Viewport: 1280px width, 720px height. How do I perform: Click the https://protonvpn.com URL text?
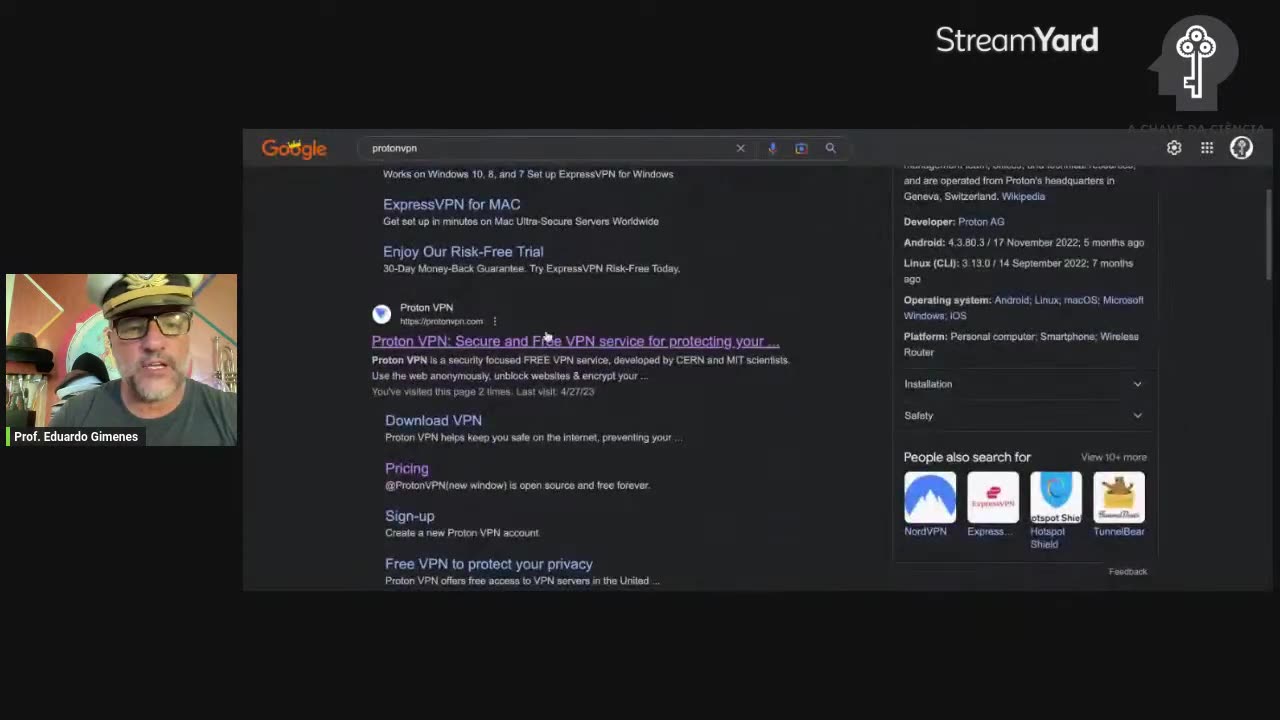pyautogui.click(x=441, y=321)
